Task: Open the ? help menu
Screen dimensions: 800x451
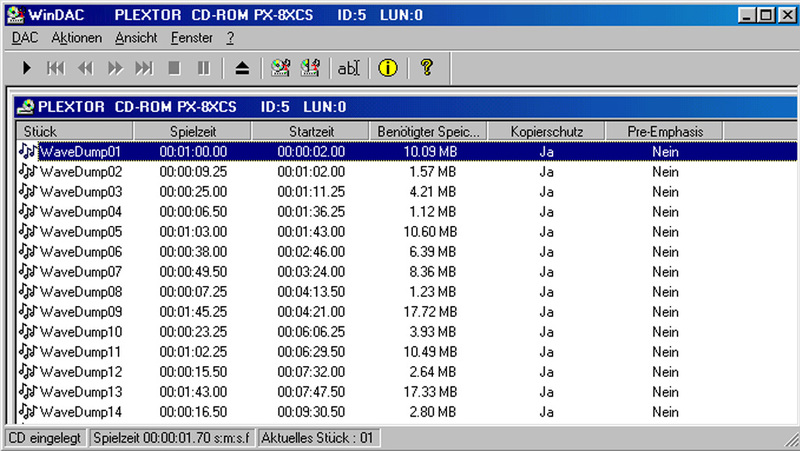Action: click(x=230, y=38)
